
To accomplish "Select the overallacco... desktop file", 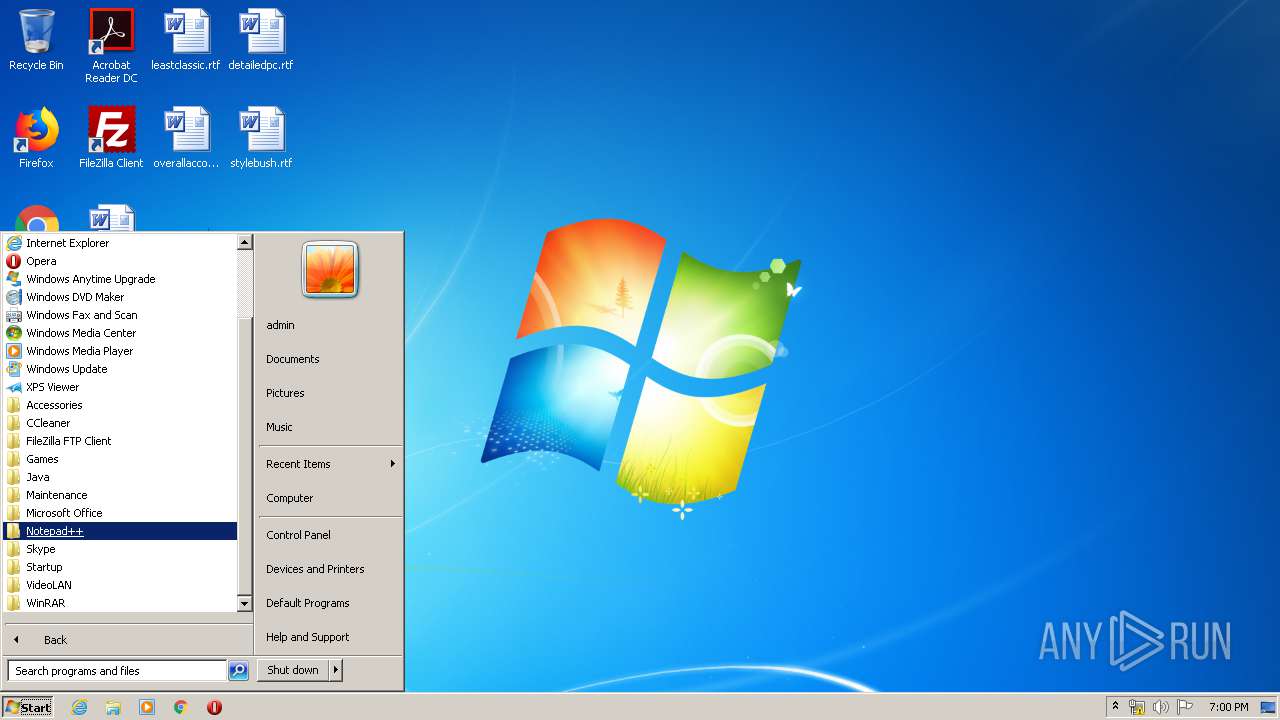I will point(186,138).
